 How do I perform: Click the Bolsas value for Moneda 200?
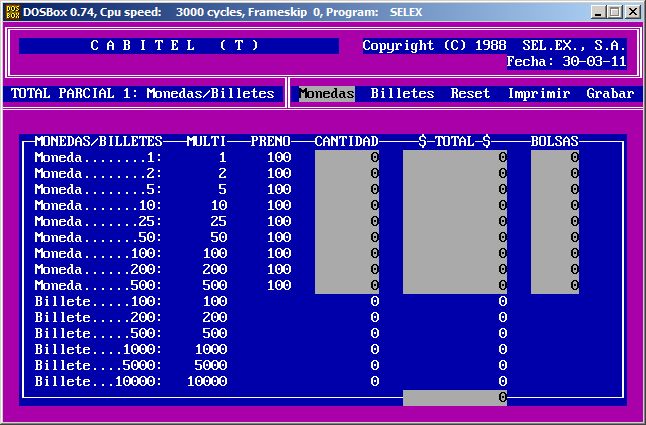pyautogui.click(x=555, y=270)
